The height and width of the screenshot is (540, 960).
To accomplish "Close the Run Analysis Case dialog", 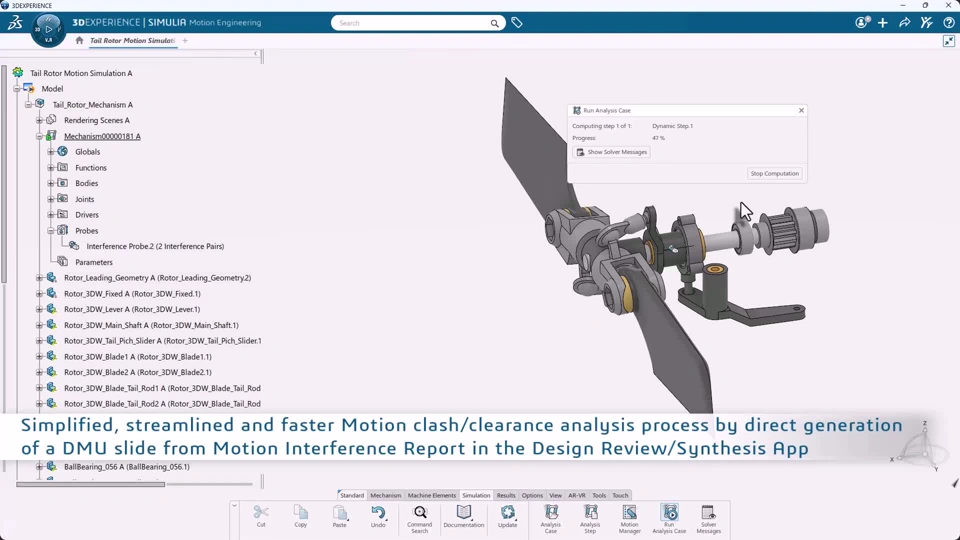I will click(801, 110).
